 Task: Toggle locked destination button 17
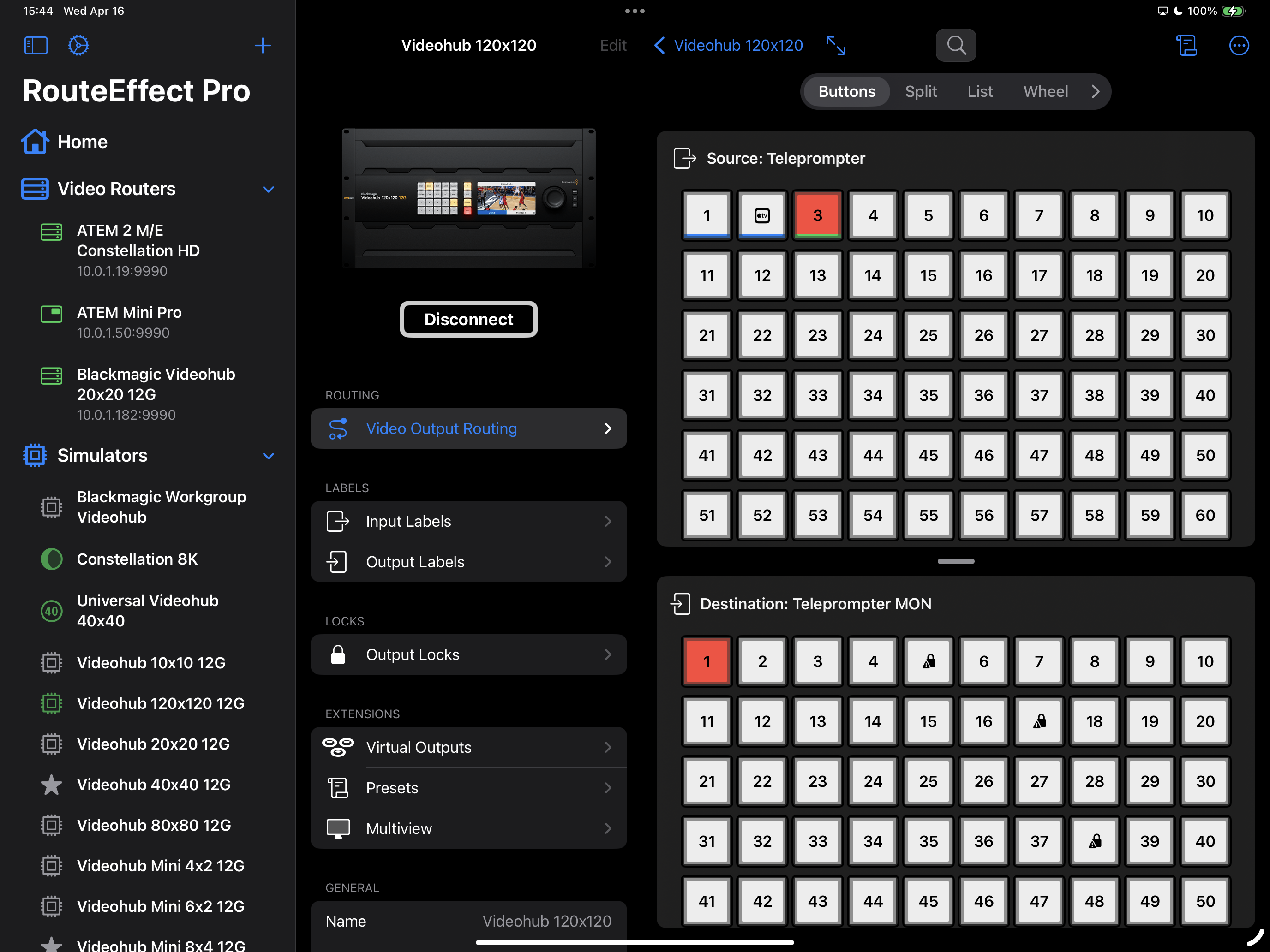coord(1039,721)
